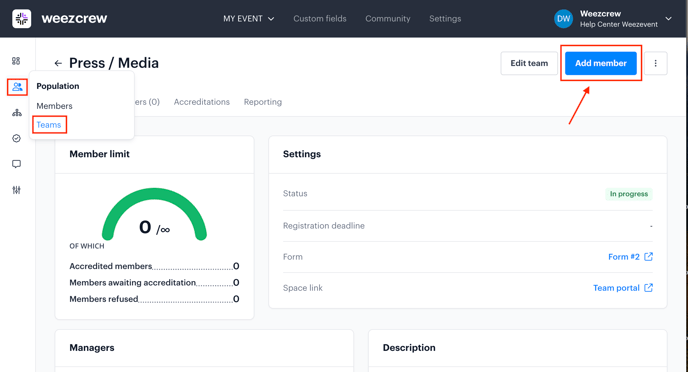Open the three-dot more options menu
Screen dimensions: 688x372
point(656,63)
